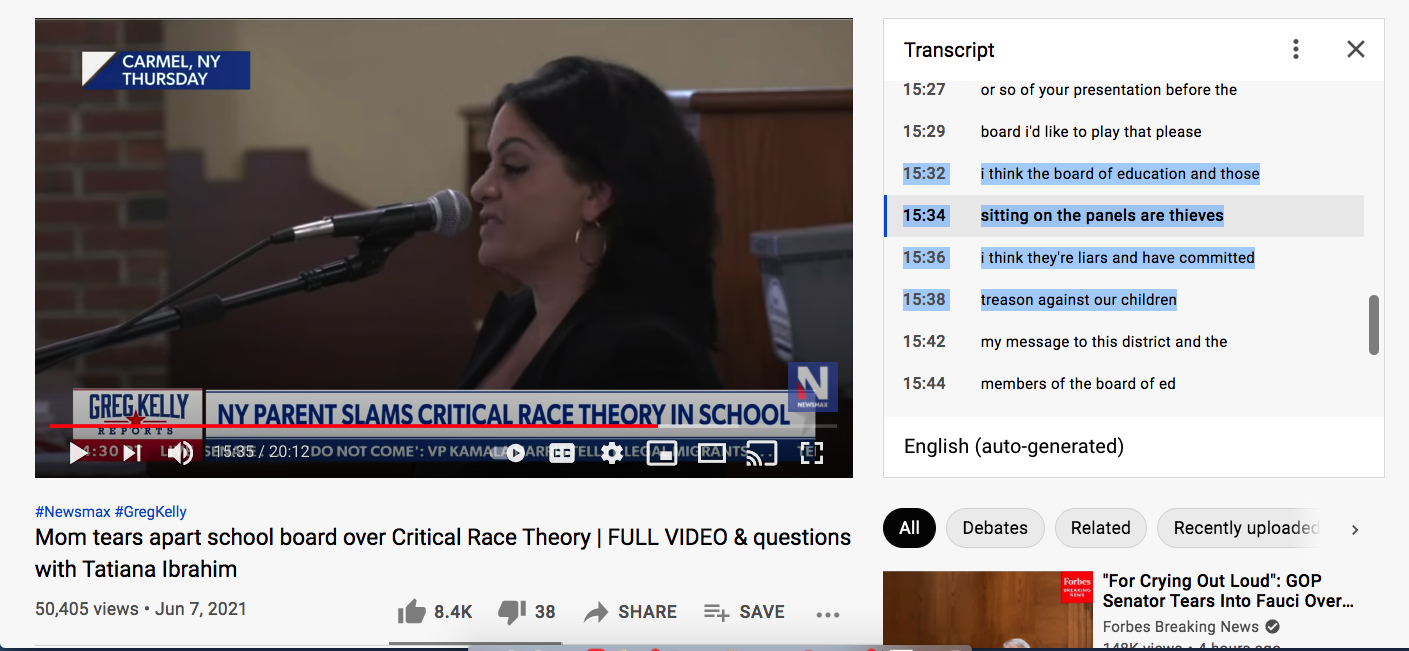
Task: Select line 'i think they're liars and have committed'
Action: pyautogui.click(x=1124, y=258)
